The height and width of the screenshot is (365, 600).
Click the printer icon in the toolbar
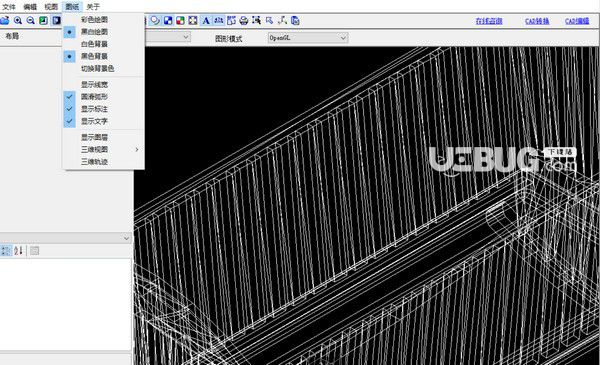point(244,21)
